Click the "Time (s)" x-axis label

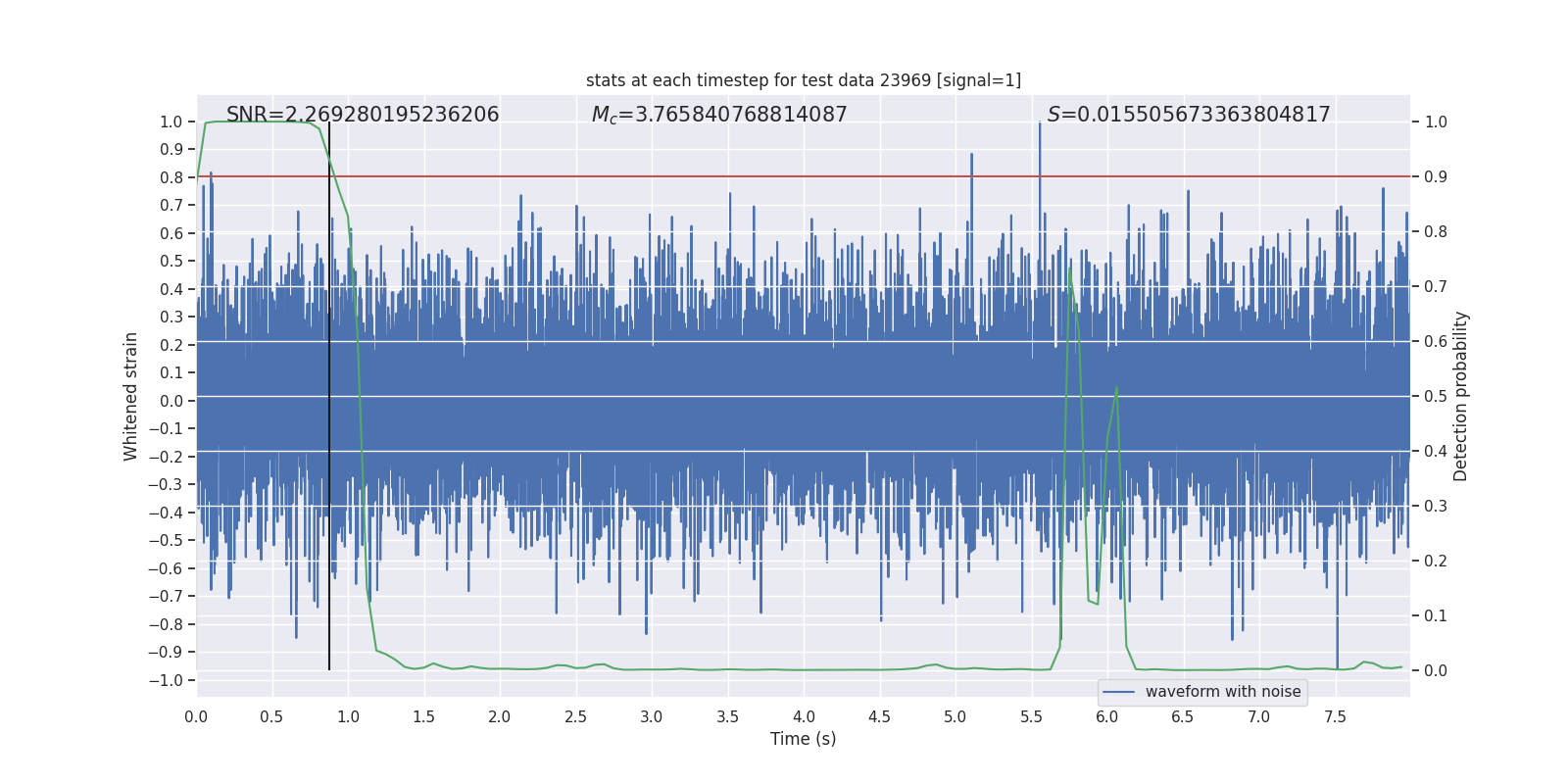tap(803, 739)
